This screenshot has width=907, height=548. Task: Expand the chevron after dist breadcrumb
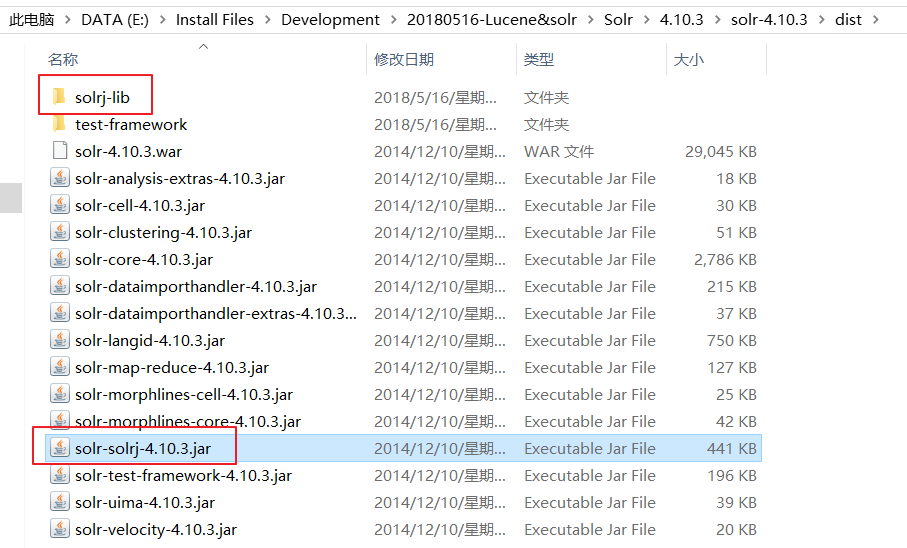[x=876, y=20]
